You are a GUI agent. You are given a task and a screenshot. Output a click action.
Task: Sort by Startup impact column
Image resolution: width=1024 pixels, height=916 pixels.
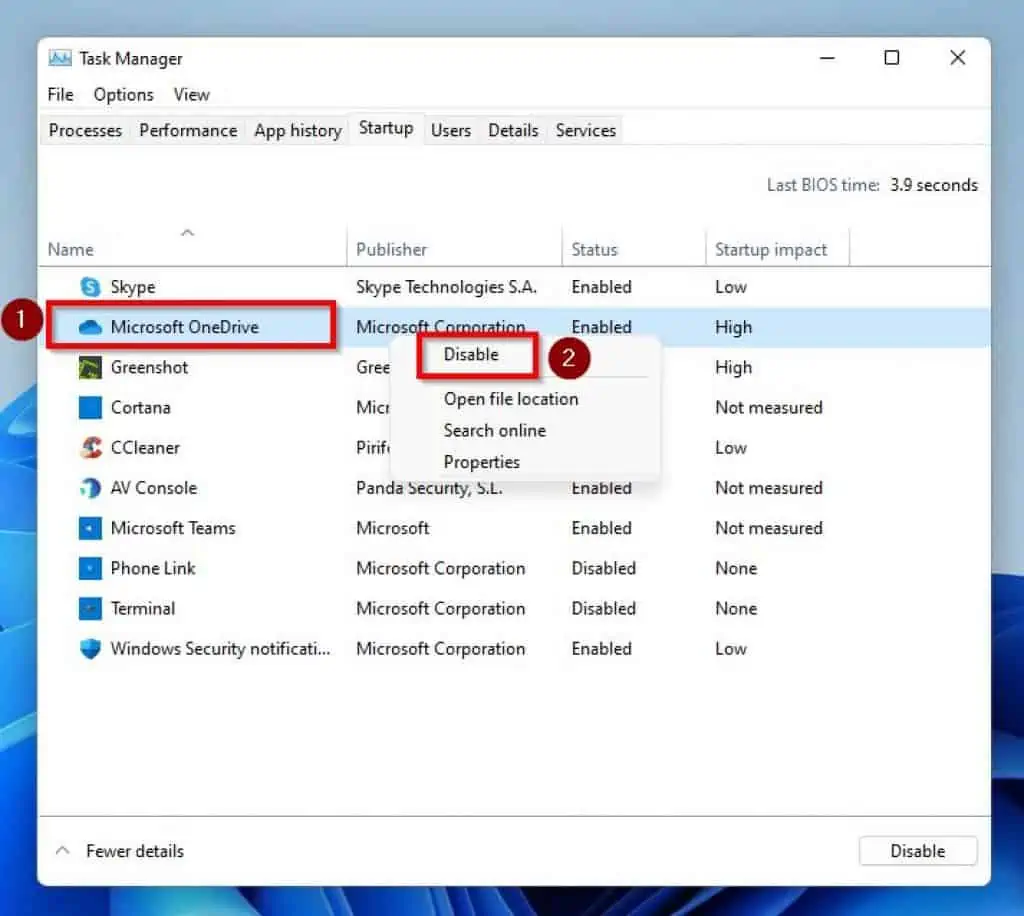(x=771, y=250)
